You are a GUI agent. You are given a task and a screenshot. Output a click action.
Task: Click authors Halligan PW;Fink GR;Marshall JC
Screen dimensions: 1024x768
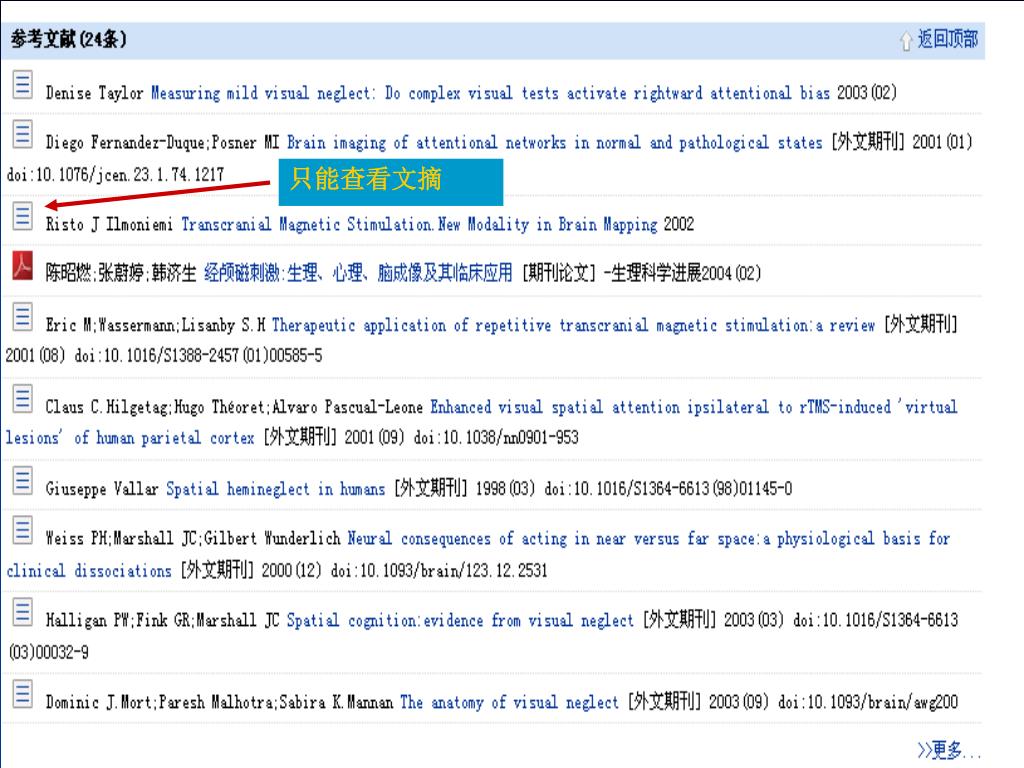pyautogui.click(x=162, y=620)
